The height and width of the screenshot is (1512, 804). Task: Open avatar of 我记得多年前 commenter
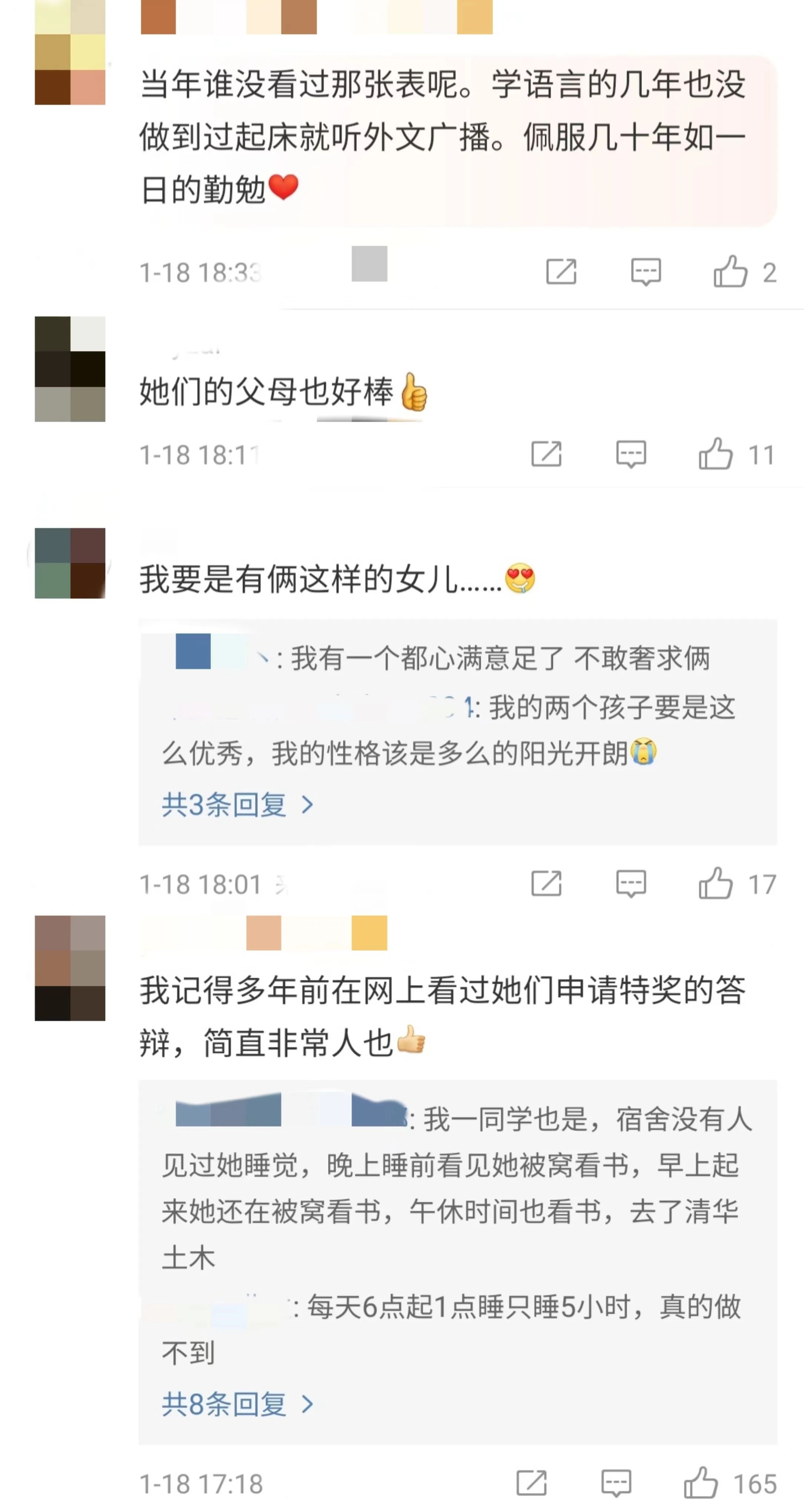coord(70,968)
